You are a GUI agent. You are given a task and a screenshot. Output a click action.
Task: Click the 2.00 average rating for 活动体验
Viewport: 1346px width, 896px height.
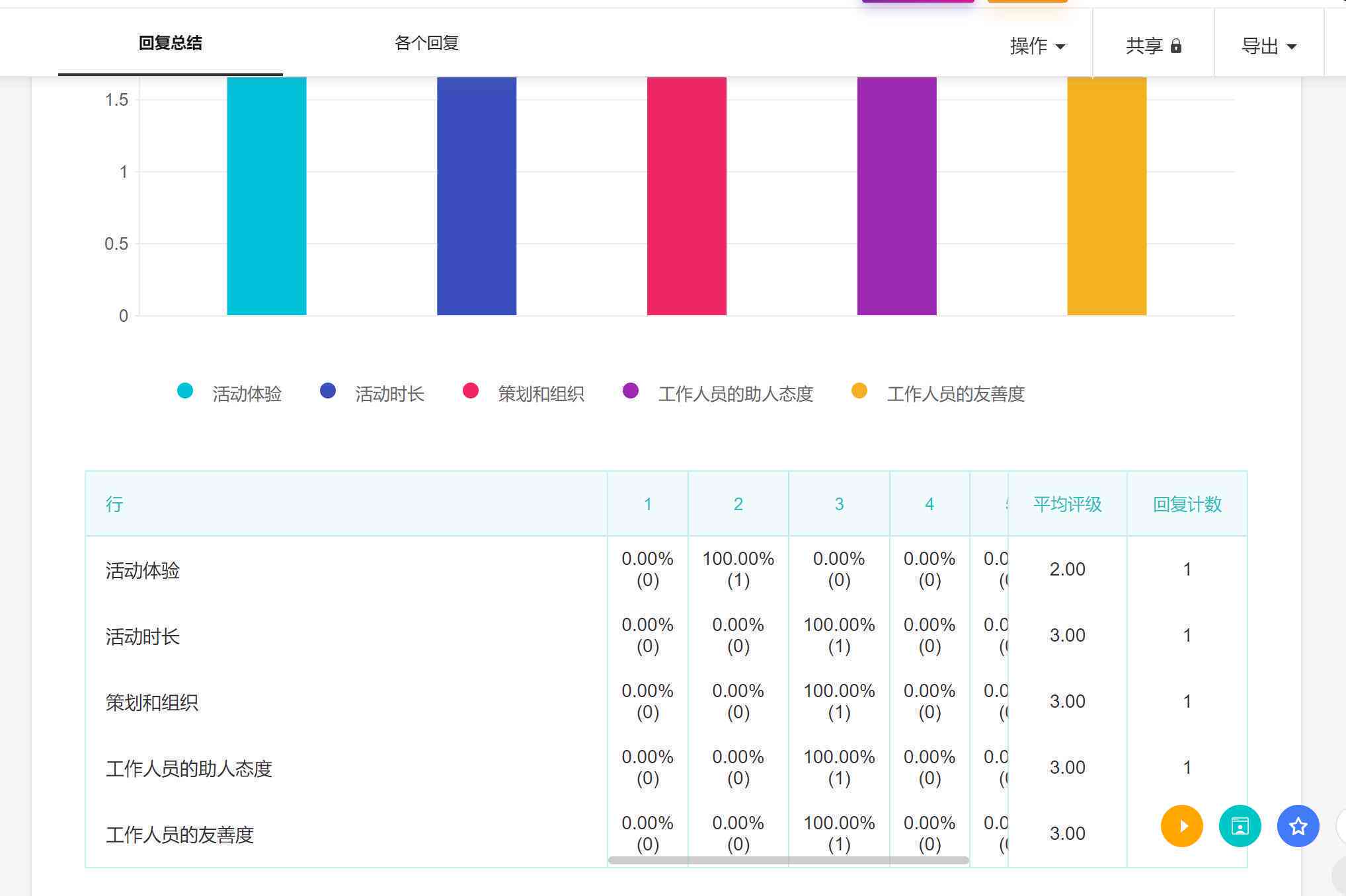[x=1067, y=569]
